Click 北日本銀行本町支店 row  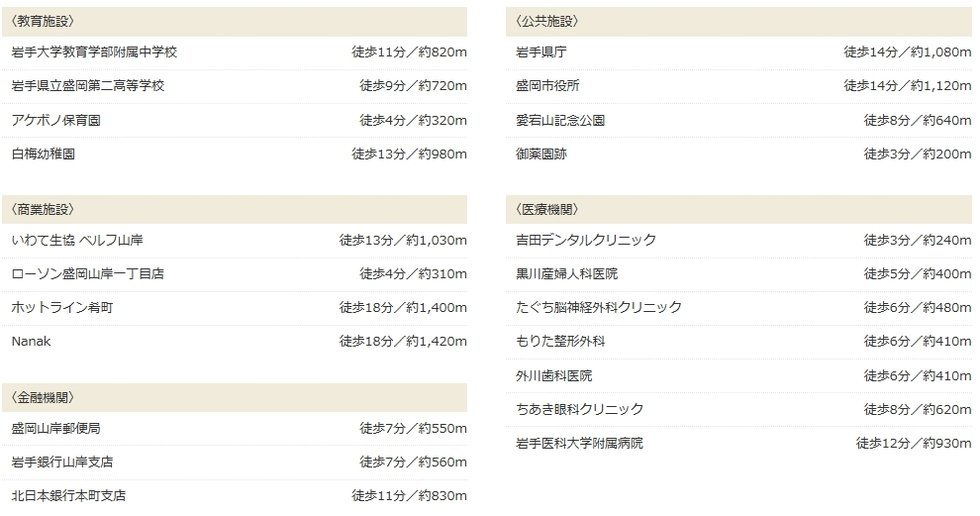pos(234,496)
